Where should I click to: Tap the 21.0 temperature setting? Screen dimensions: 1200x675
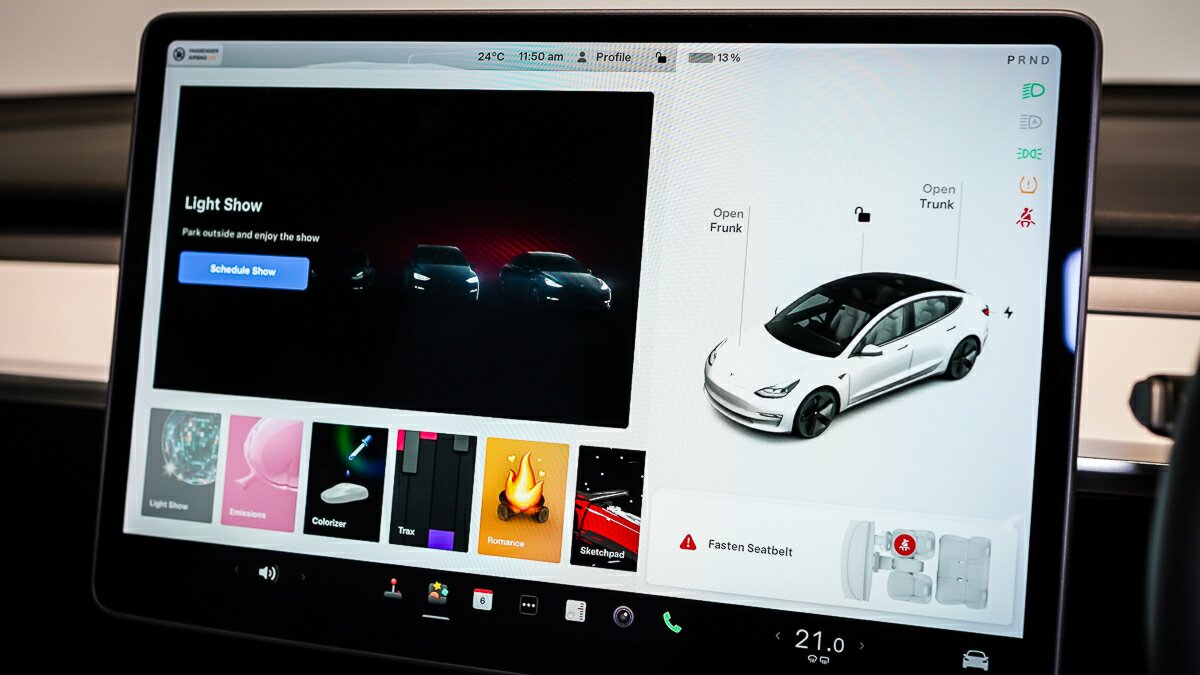pos(819,641)
